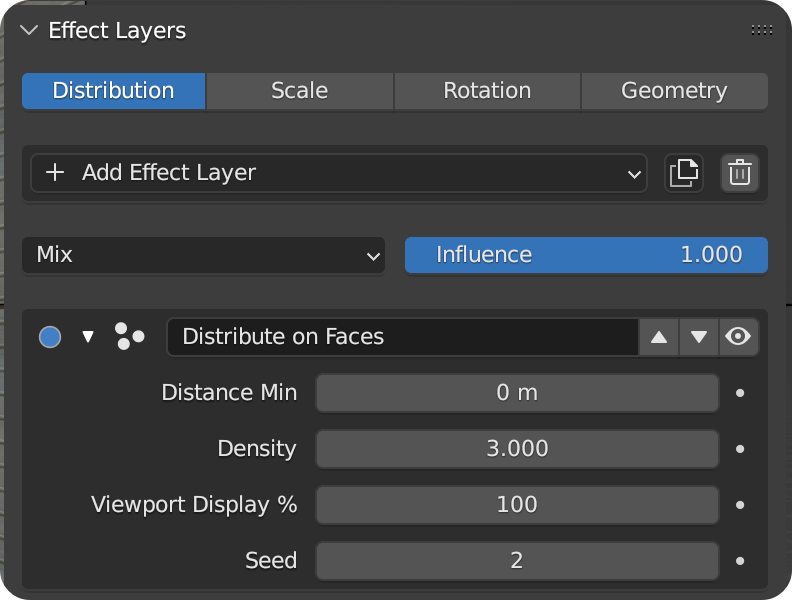Screen dimensions: 792x600
Task: Click the Distance Min label
Action: pos(229,393)
